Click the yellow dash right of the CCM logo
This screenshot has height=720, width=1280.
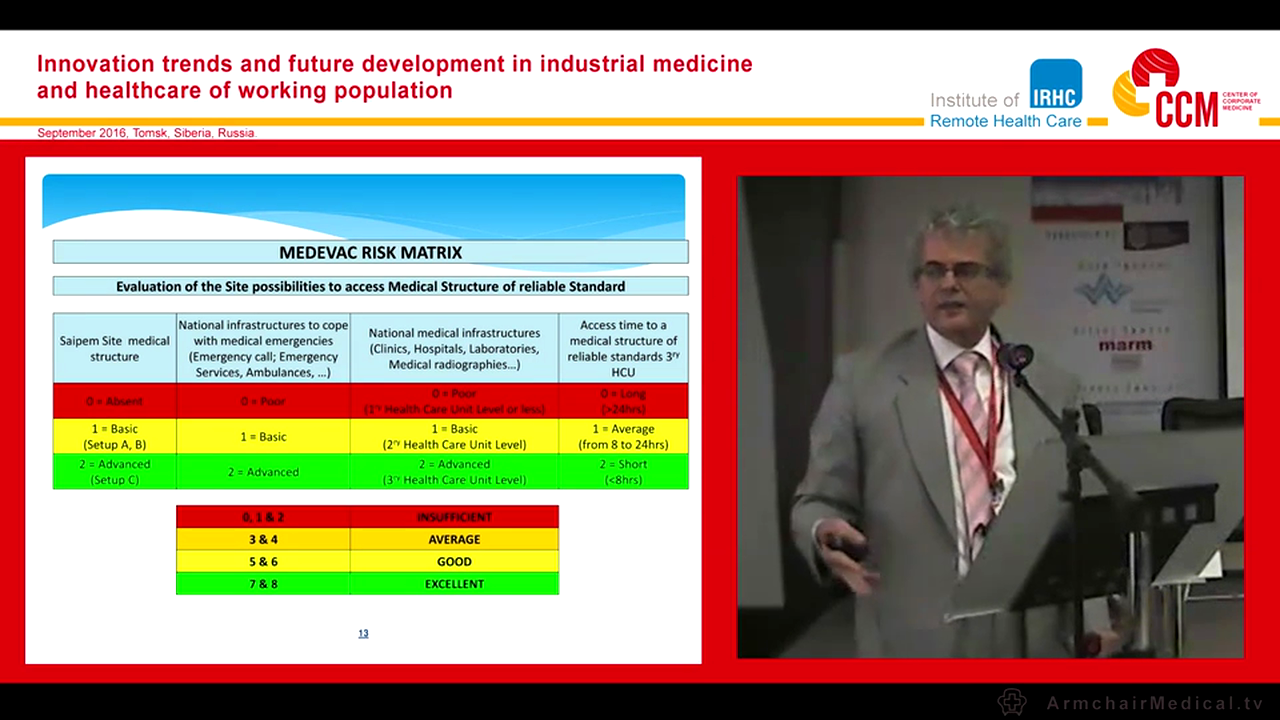point(1269,121)
